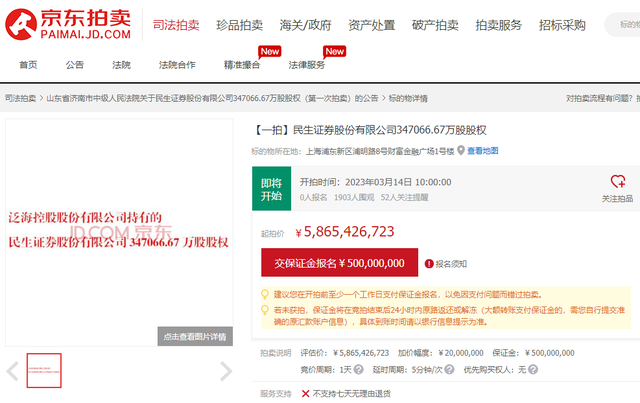Viewport: 640px width, 403px height.
Task: Open 精准撮合 in the sub-navigation
Action: point(242,65)
